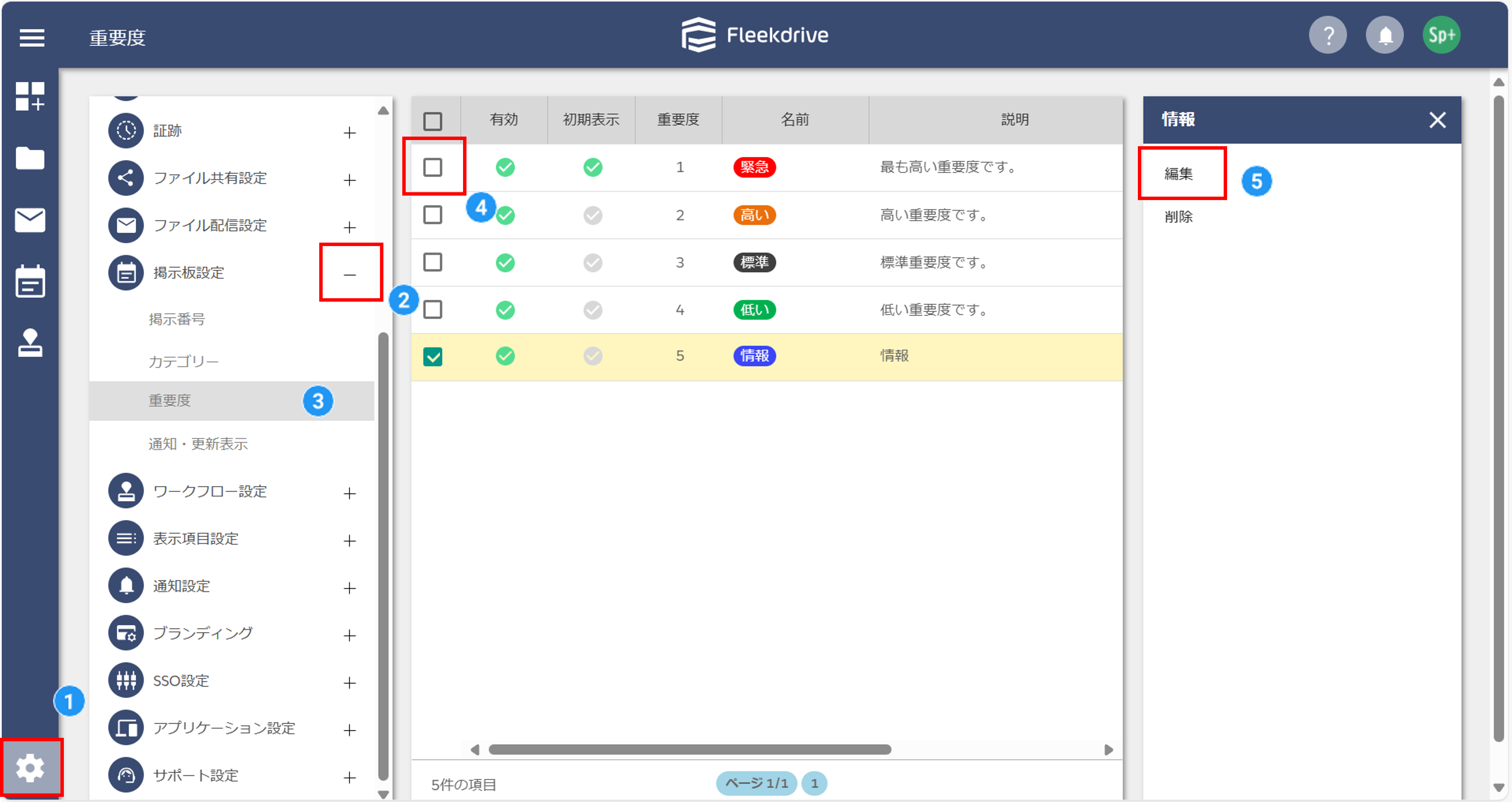Open the folder icon in the left sidebar
Screen dimensions: 1512x802
pos(30,159)
